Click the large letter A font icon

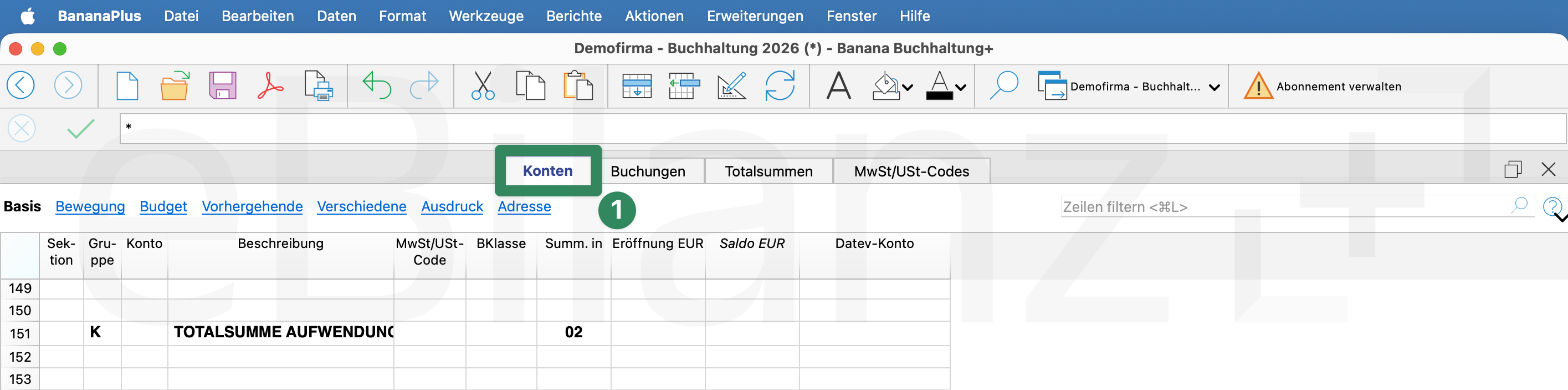point(839,86)
